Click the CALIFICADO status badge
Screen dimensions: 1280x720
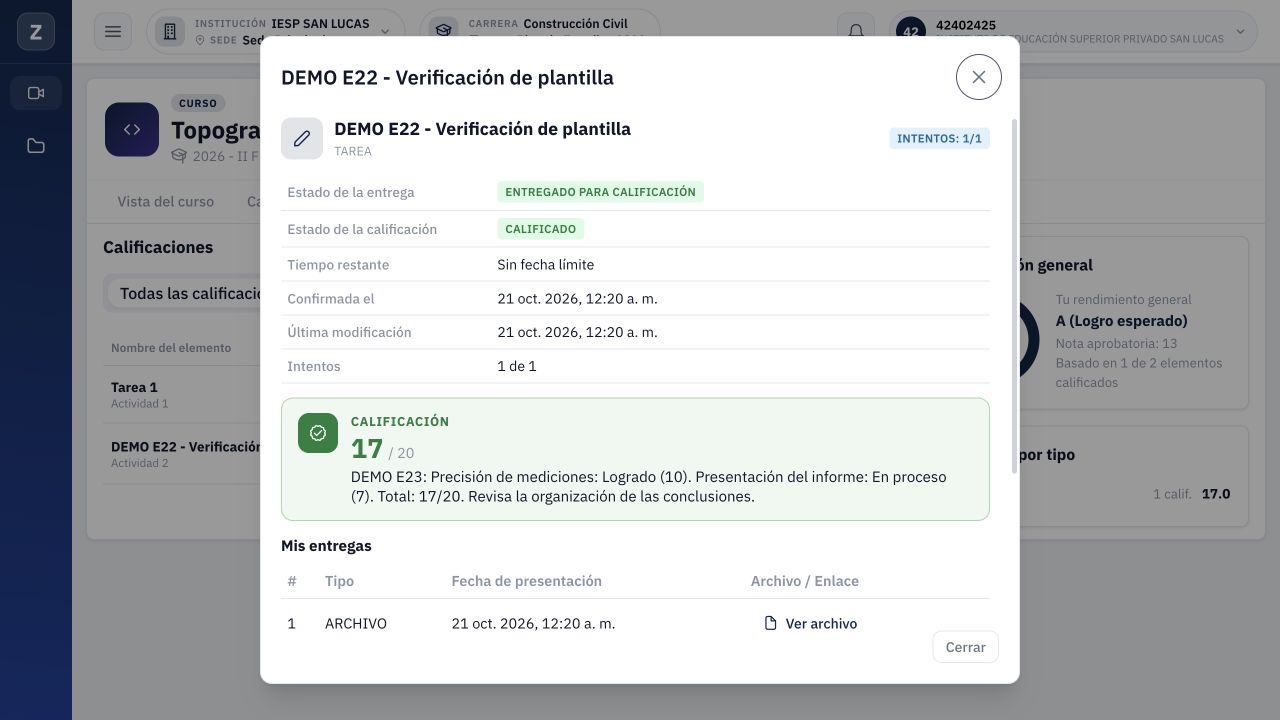540,229
